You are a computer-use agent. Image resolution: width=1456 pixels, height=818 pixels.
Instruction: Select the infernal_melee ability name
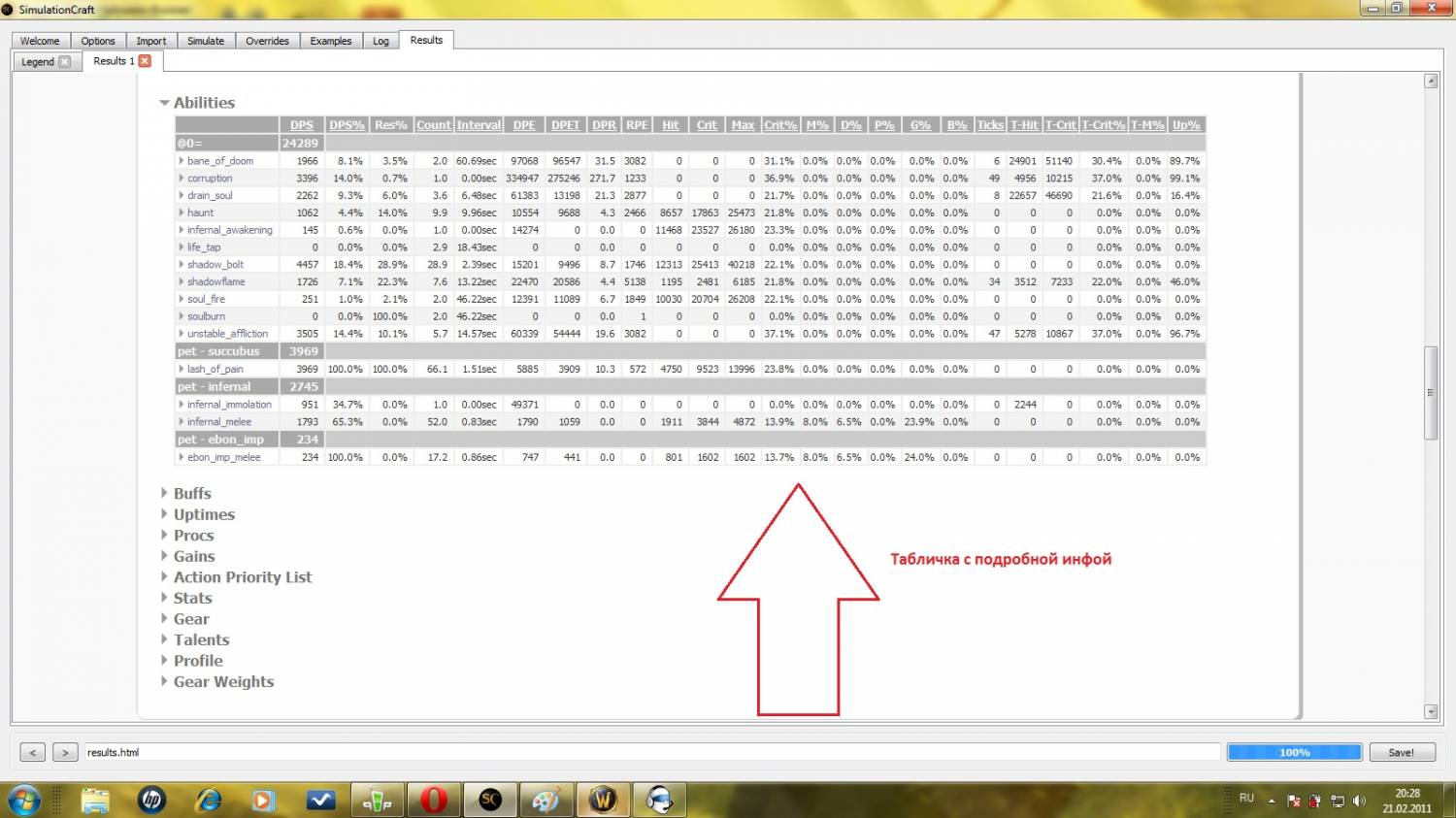219,422
